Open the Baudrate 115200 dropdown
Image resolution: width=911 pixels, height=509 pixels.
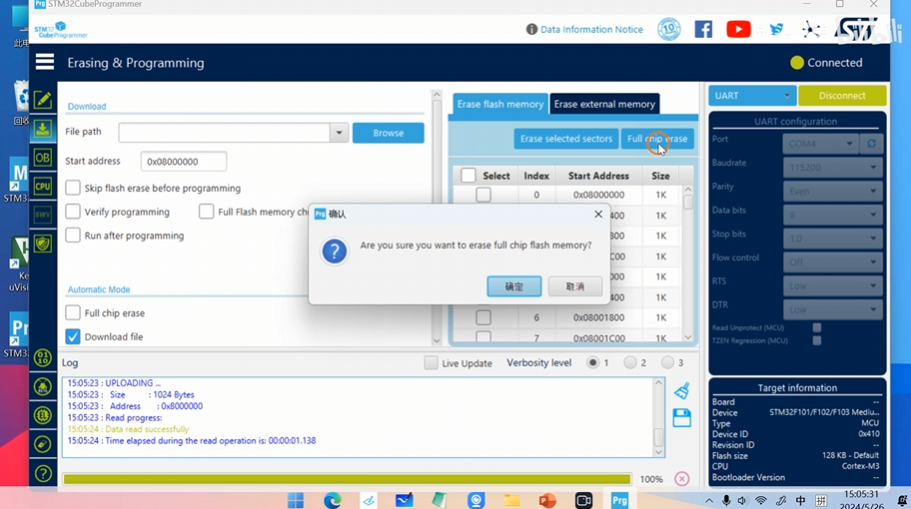(x=832, y=167)
